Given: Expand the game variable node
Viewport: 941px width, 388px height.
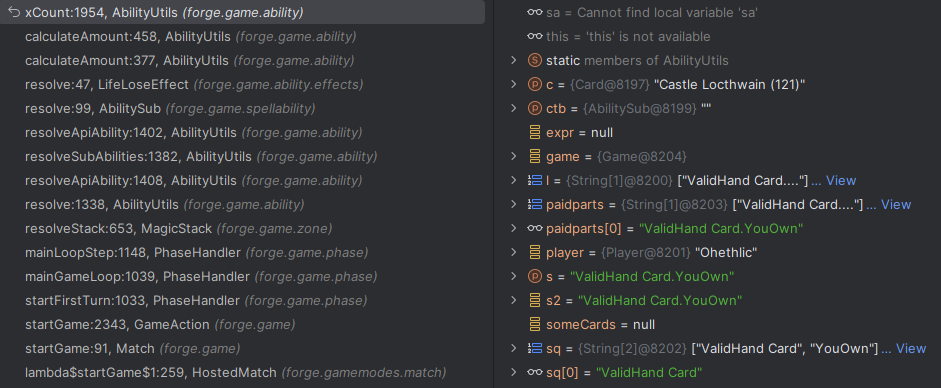Looking at the screenshot, I should coord(513,157).
